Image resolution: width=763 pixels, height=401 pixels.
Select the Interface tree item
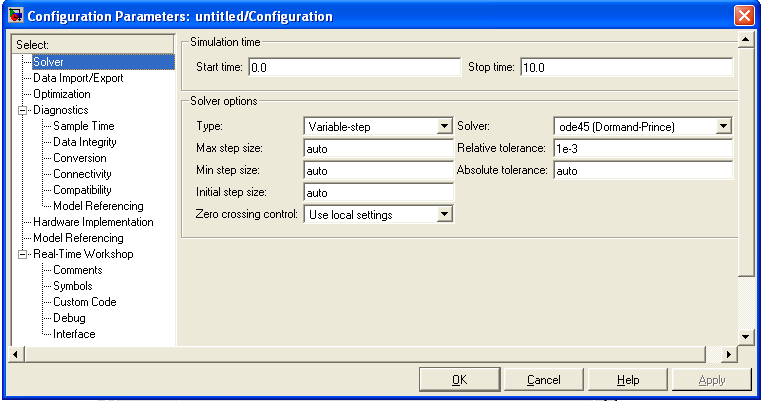pos(74,334)
